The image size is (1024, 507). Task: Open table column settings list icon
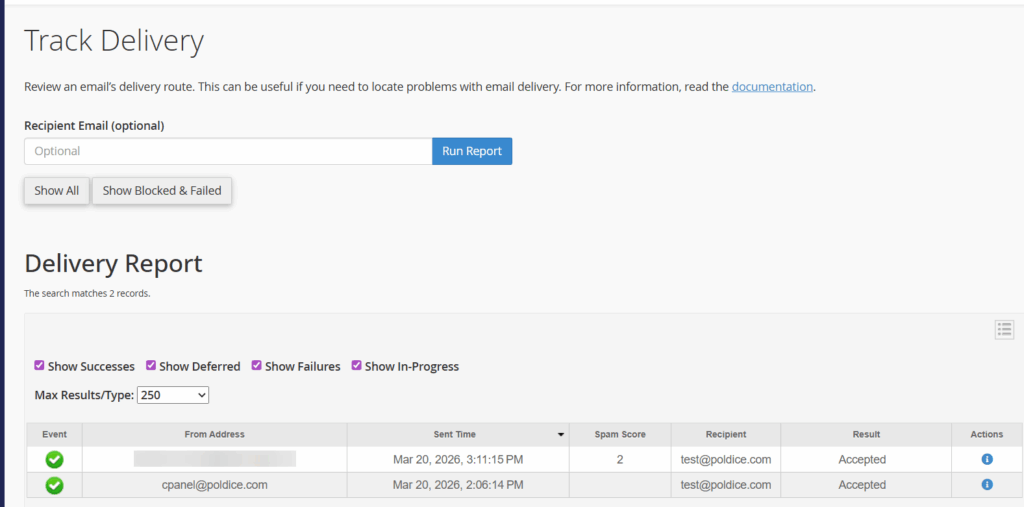[x=1004, y=330]
